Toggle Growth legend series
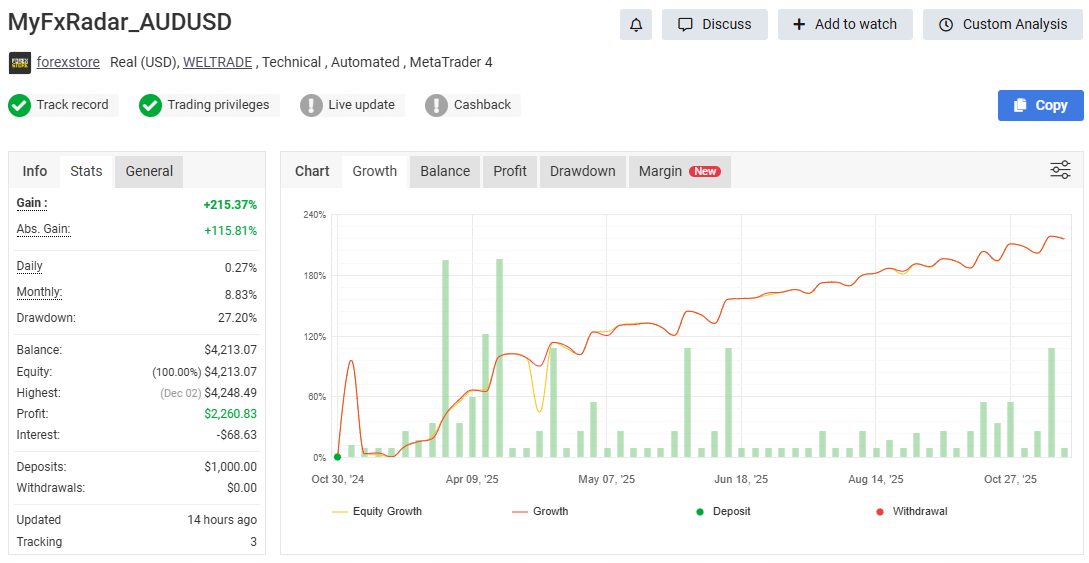Image resolution: width=1089 pixels, height=563 pixels. pyautogui.click(x=540, y=512)
